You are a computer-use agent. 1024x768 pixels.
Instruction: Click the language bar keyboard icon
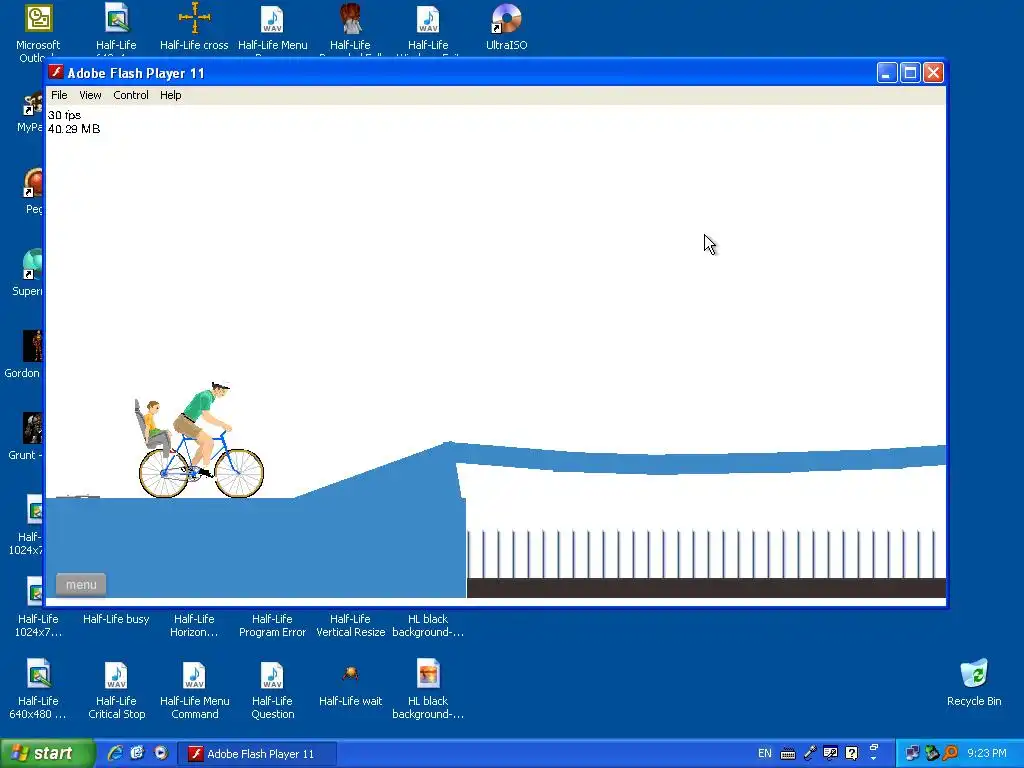788,754
